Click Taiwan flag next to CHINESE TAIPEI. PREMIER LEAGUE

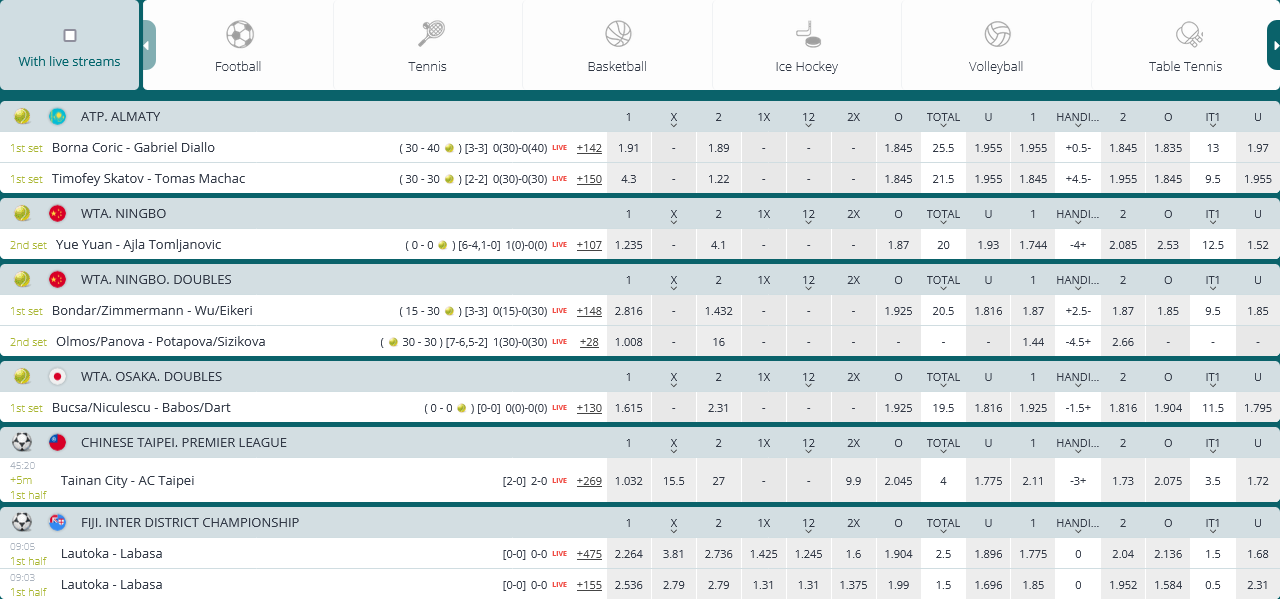(57, 442)
